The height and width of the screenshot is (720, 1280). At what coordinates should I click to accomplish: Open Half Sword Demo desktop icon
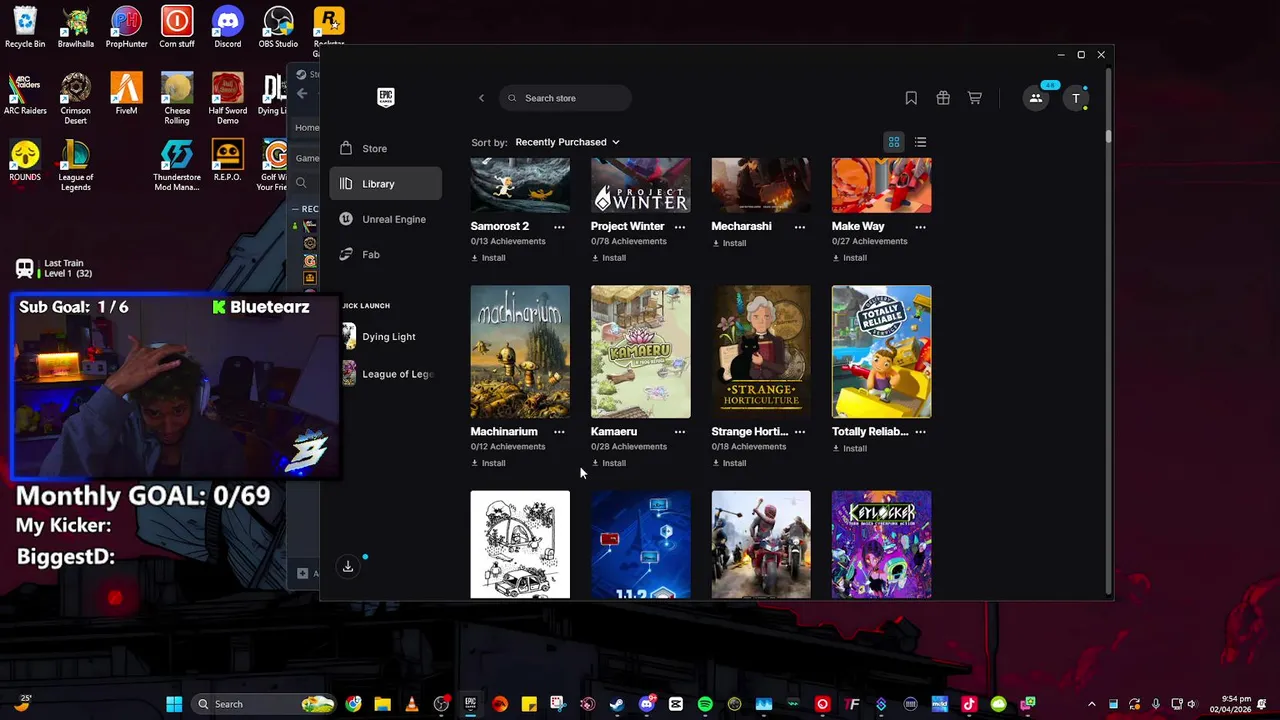click(228, 98)
